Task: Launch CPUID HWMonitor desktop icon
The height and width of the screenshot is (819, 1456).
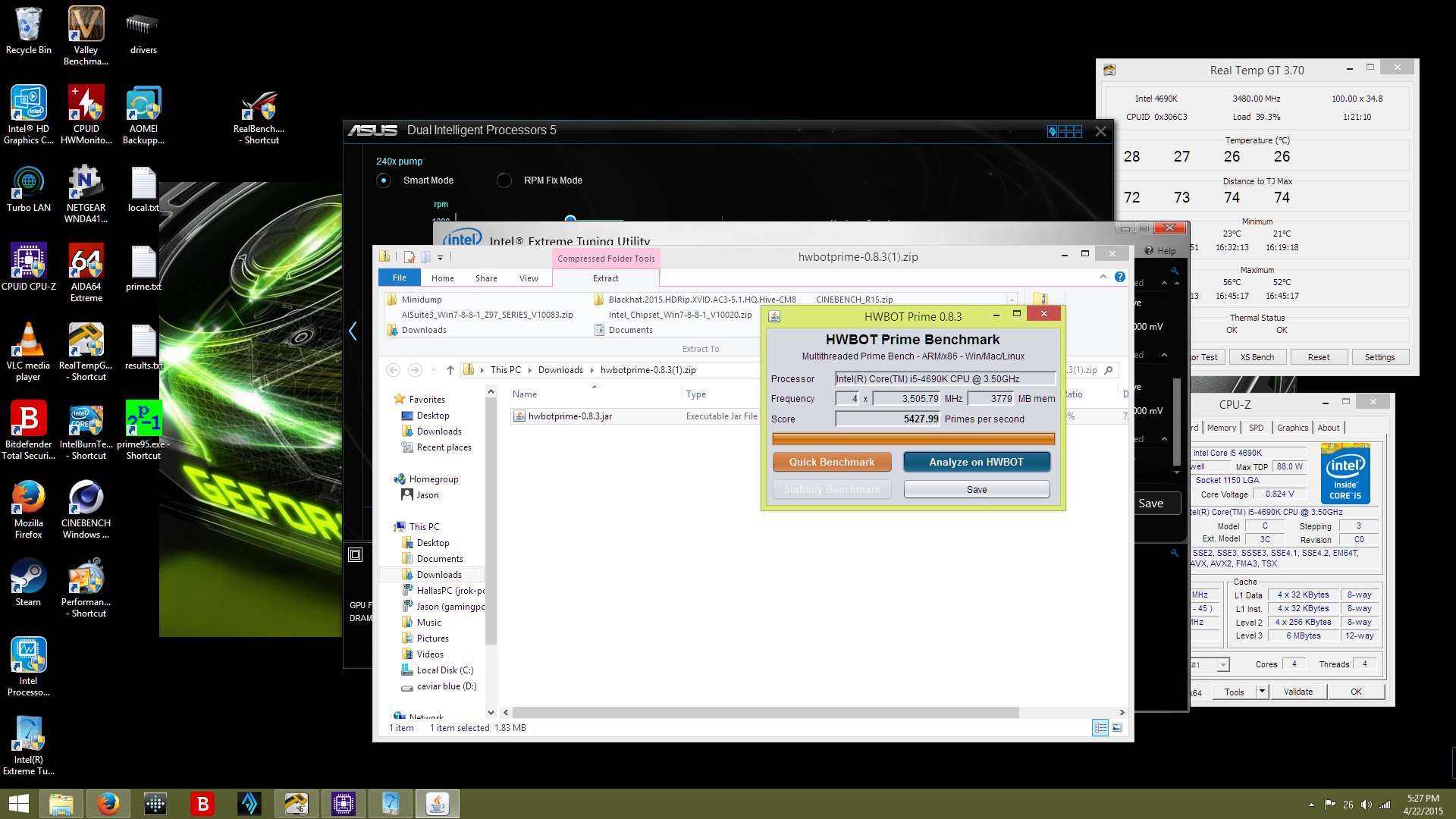Action: (86, 115)
